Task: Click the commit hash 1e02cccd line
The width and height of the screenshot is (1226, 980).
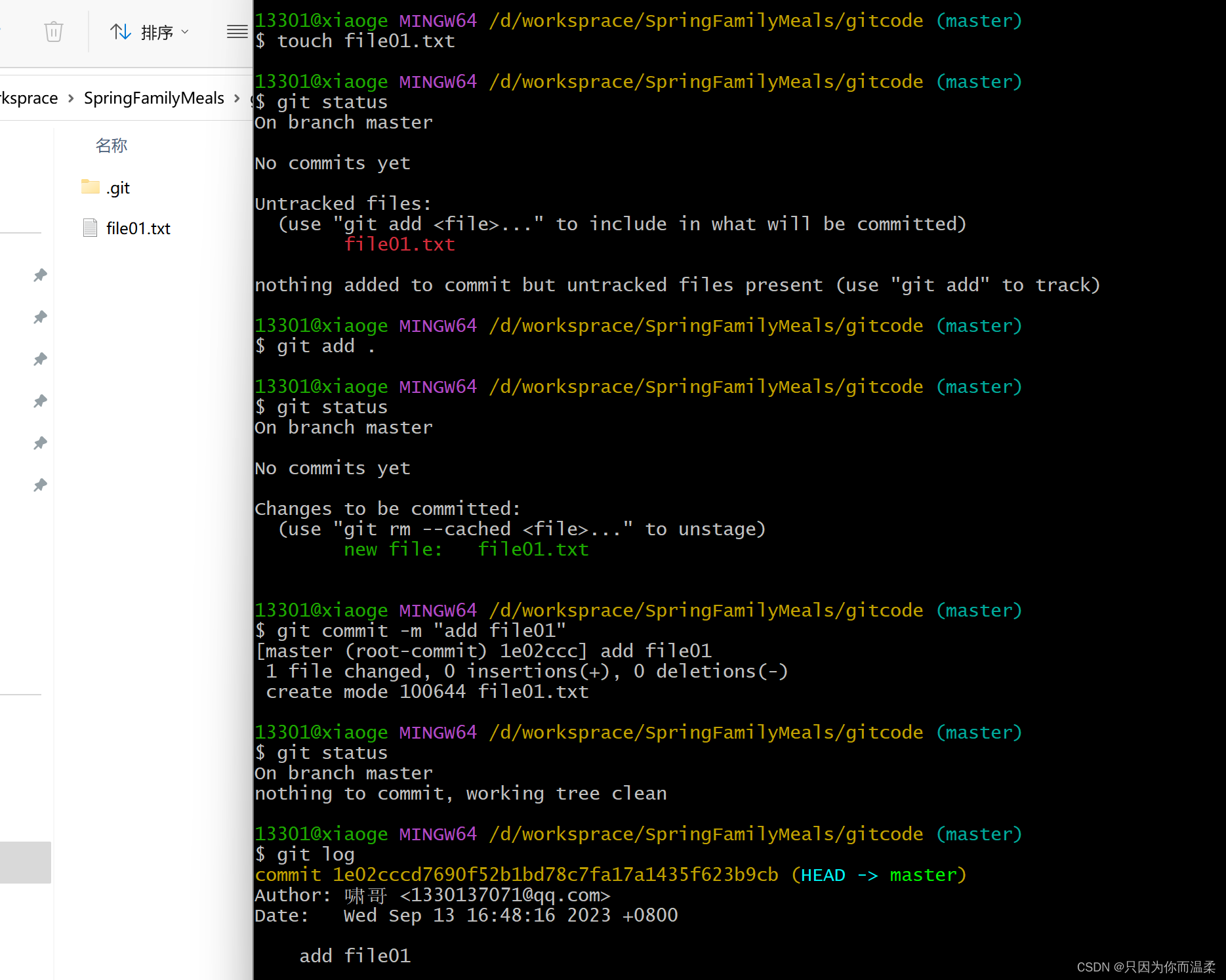Action: (611, 875)
